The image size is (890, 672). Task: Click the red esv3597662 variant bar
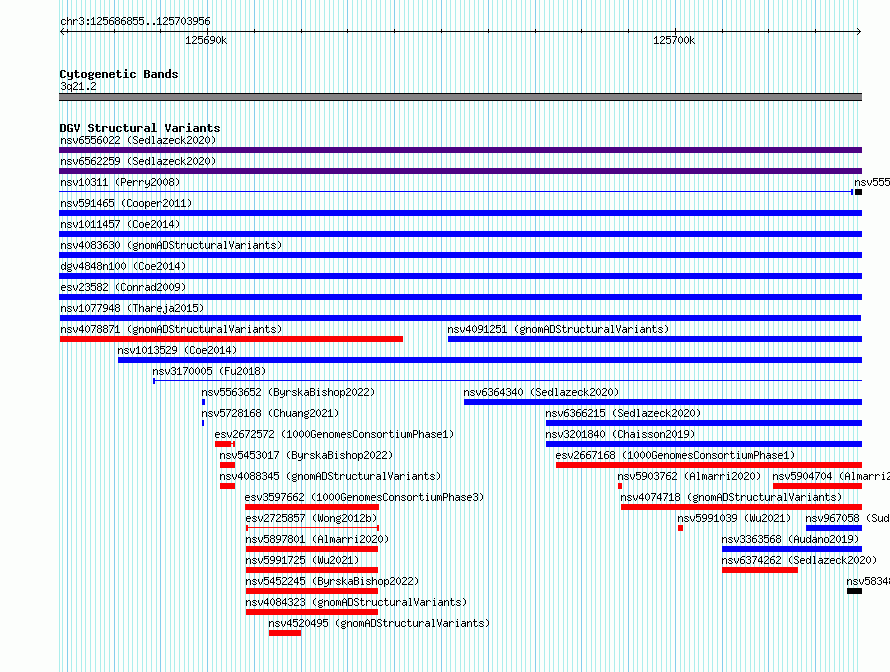click(x=312, y=507)
